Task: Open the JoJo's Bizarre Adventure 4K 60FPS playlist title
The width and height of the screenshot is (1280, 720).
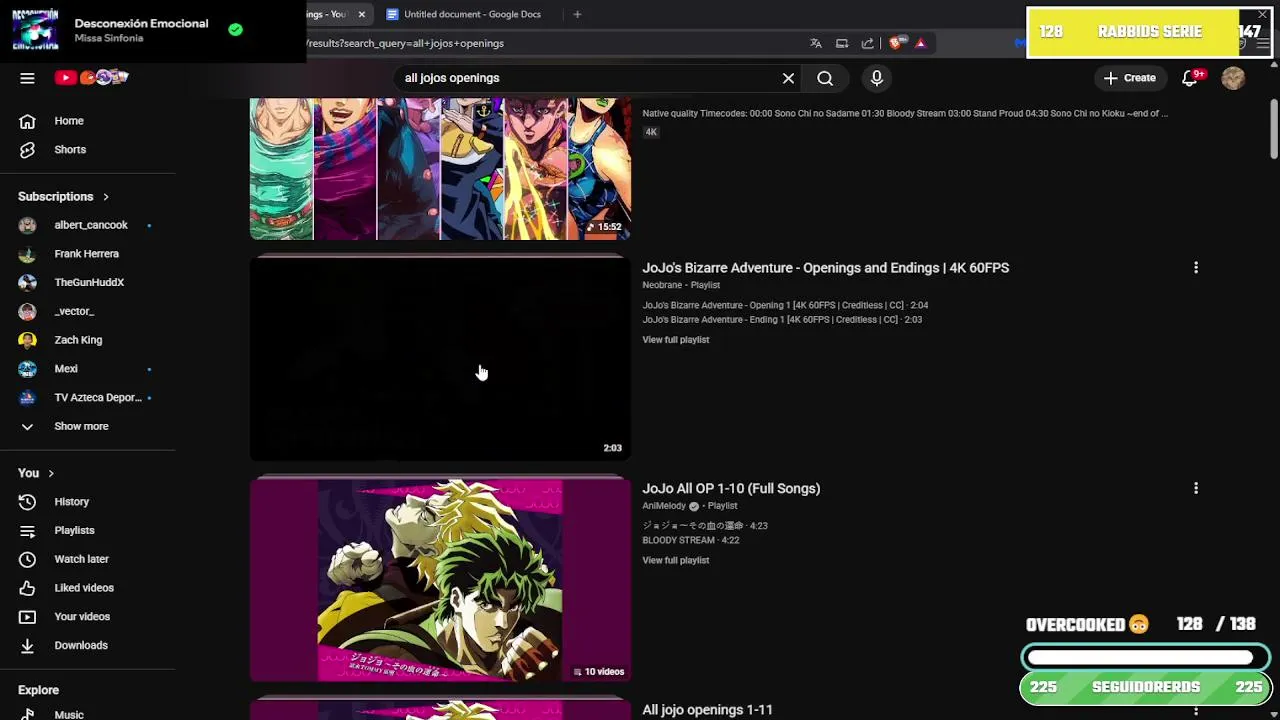Action: (825, 268)
